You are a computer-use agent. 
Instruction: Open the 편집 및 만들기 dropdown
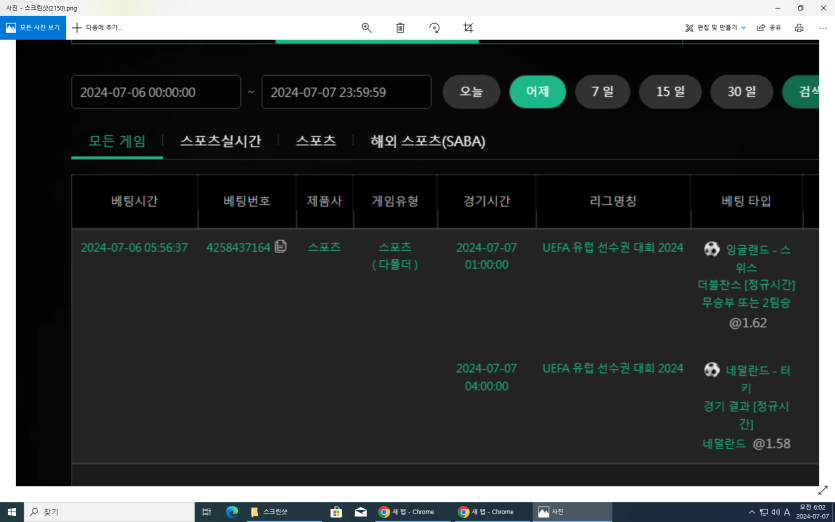pos(715,28)
